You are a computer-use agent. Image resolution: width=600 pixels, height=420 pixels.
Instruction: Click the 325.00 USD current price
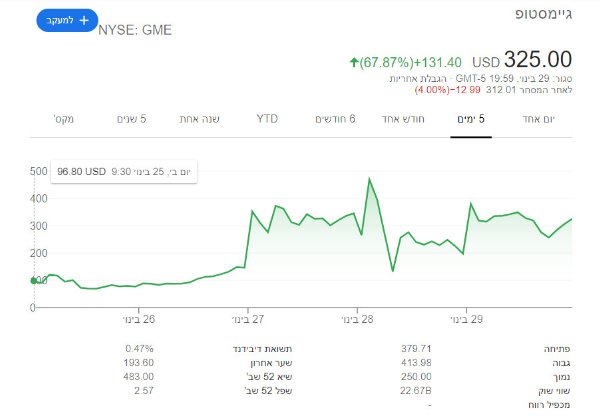(x=537, y=60)
